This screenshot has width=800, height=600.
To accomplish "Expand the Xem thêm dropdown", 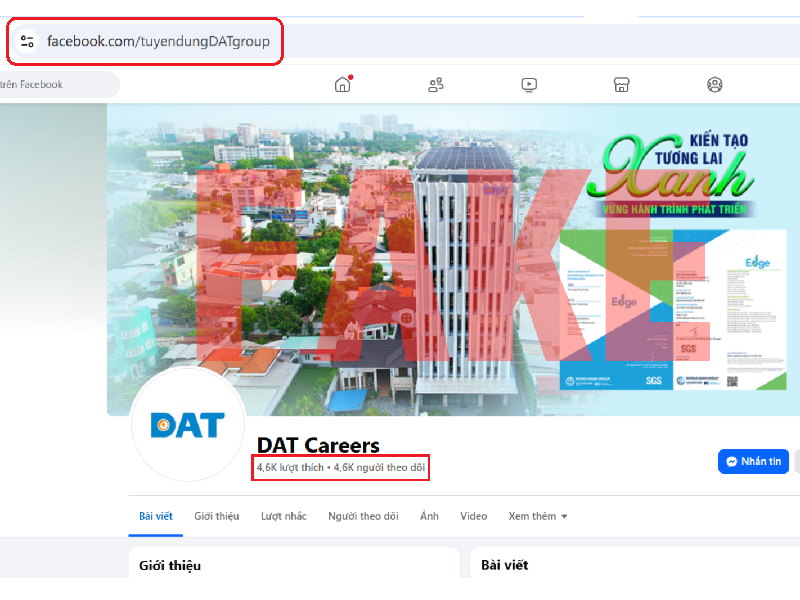I will (x=538, y=516).
